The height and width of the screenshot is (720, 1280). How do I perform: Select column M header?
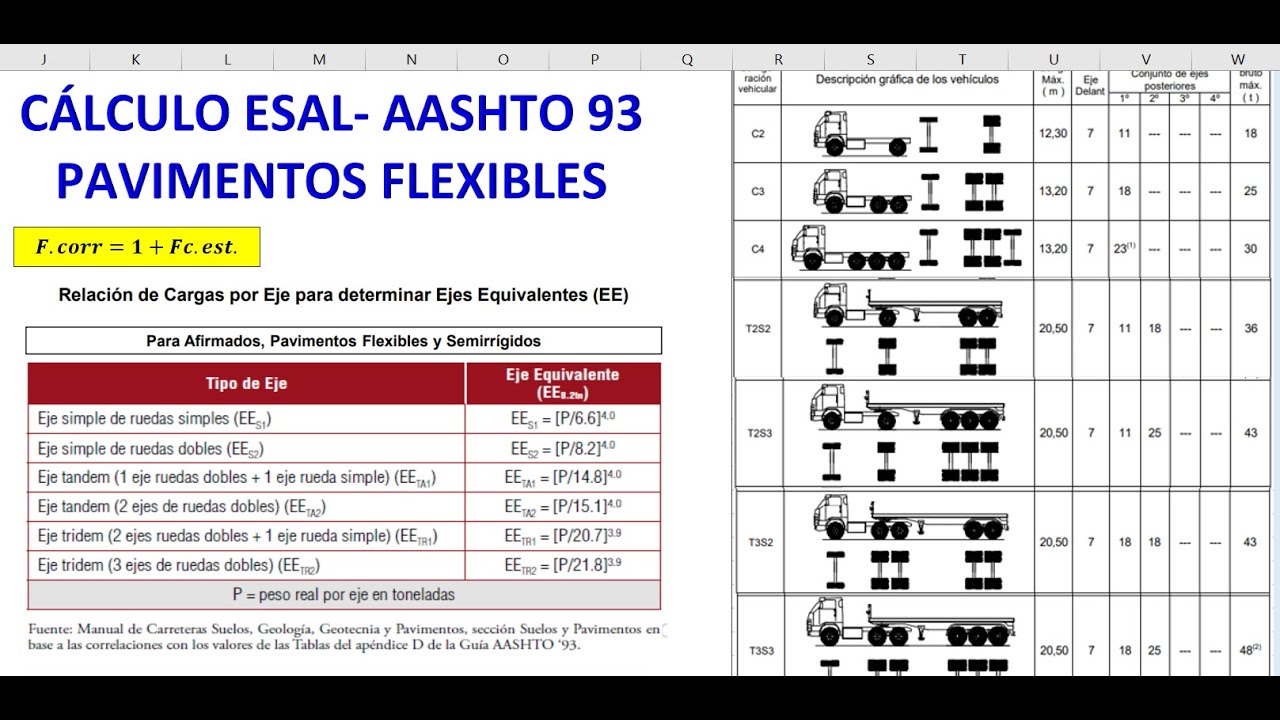click(x=319, y=59)
